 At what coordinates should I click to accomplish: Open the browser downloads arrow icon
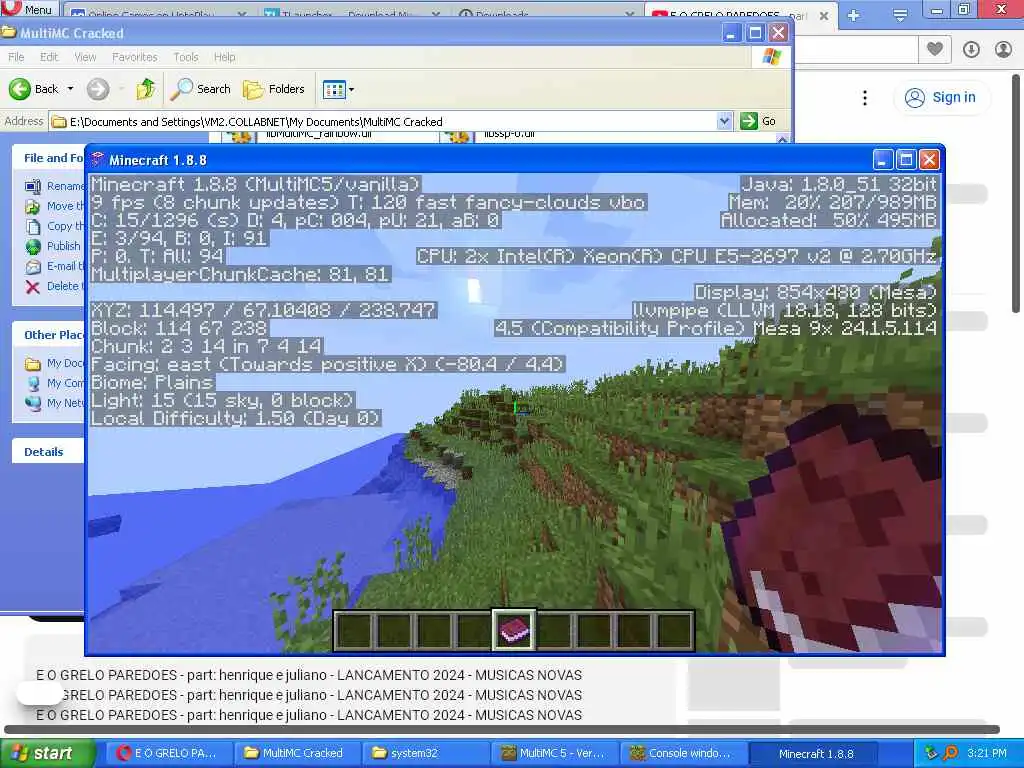[x=971, y=49]
